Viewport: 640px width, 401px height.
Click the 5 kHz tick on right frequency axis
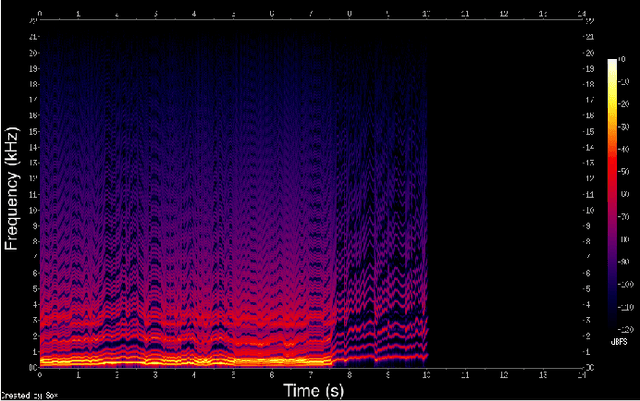(x=590, y=289)
